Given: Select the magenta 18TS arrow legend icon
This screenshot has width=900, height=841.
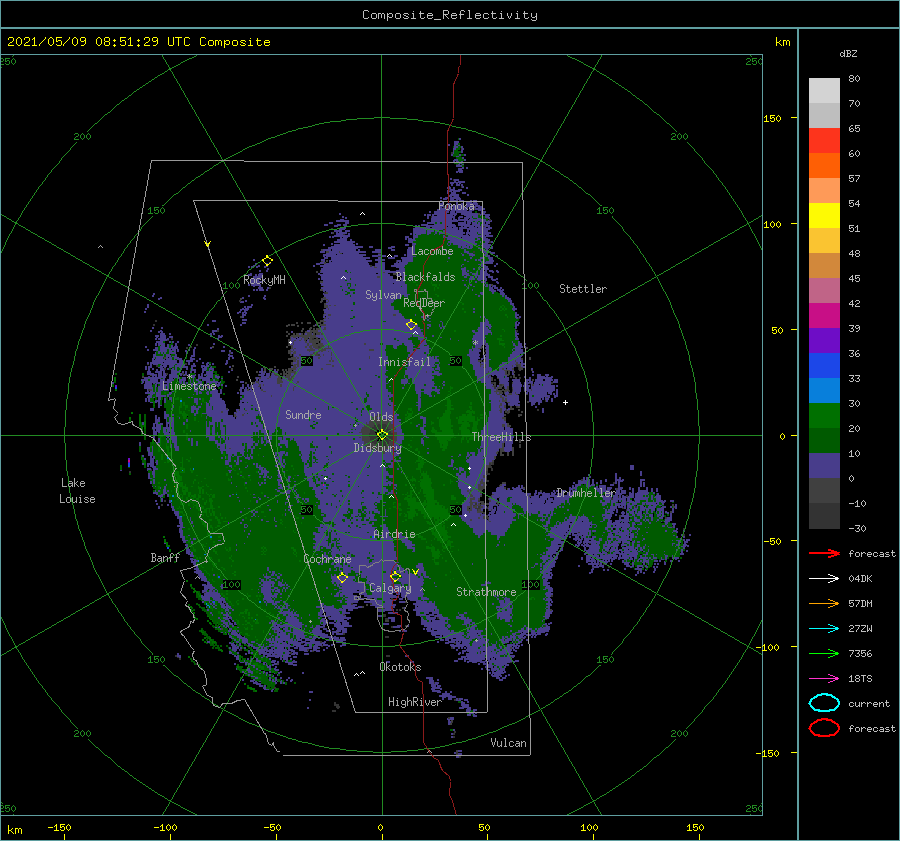Looking at the screenshot, I should pyautogui.click(x=824, y=679).
